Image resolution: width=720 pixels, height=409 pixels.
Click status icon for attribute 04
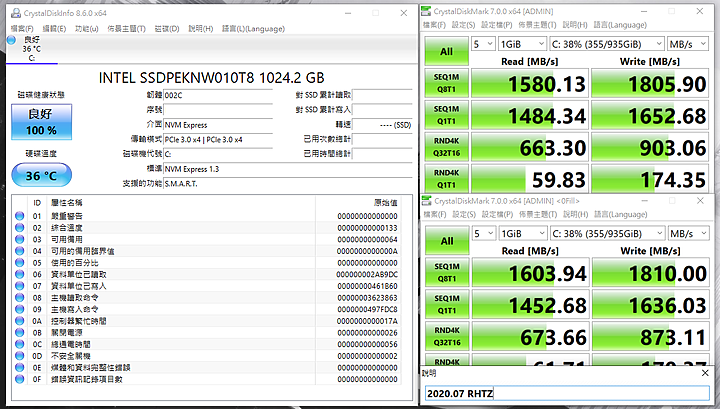(x=19, y=251)
